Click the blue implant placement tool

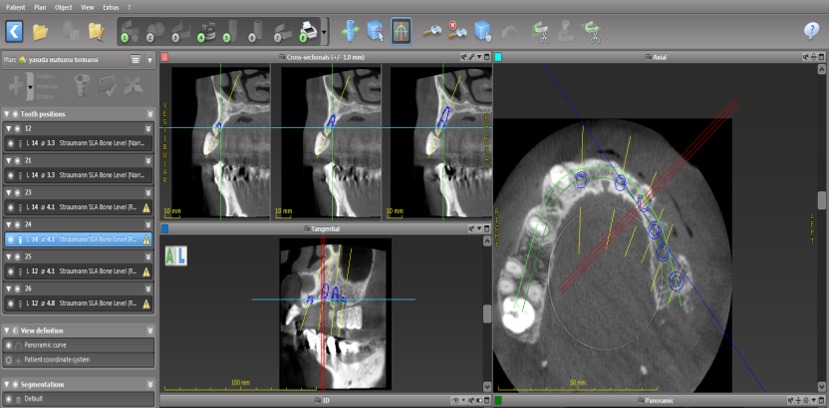point(350,31)
